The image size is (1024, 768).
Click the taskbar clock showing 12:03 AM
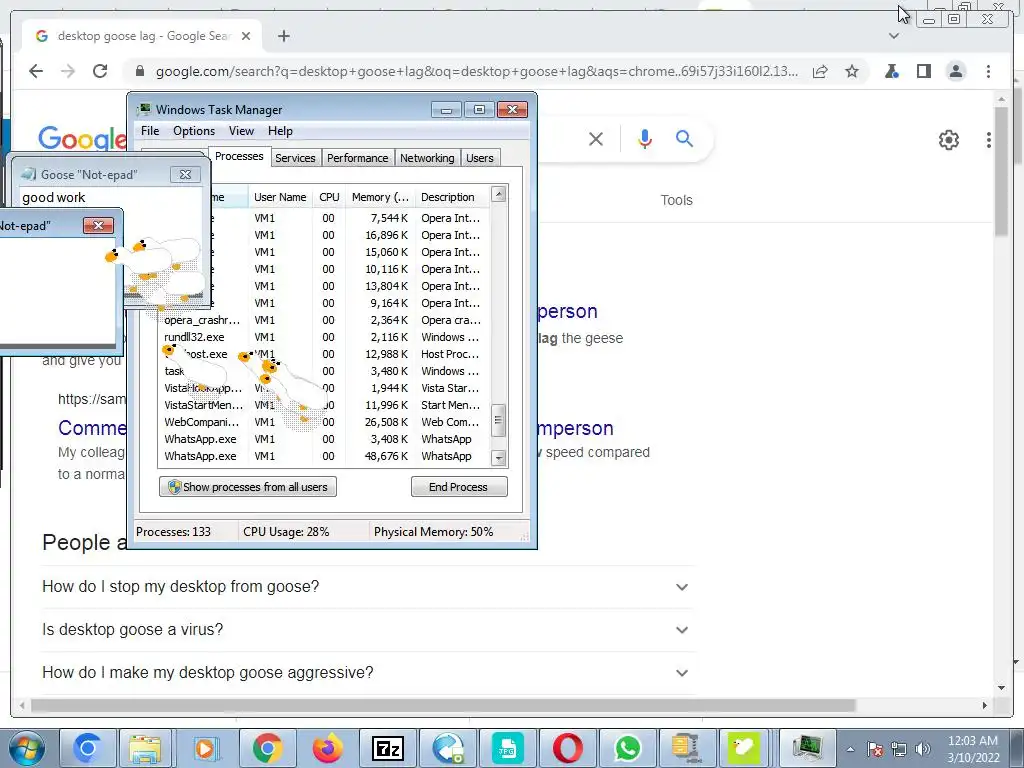[972, 749]
